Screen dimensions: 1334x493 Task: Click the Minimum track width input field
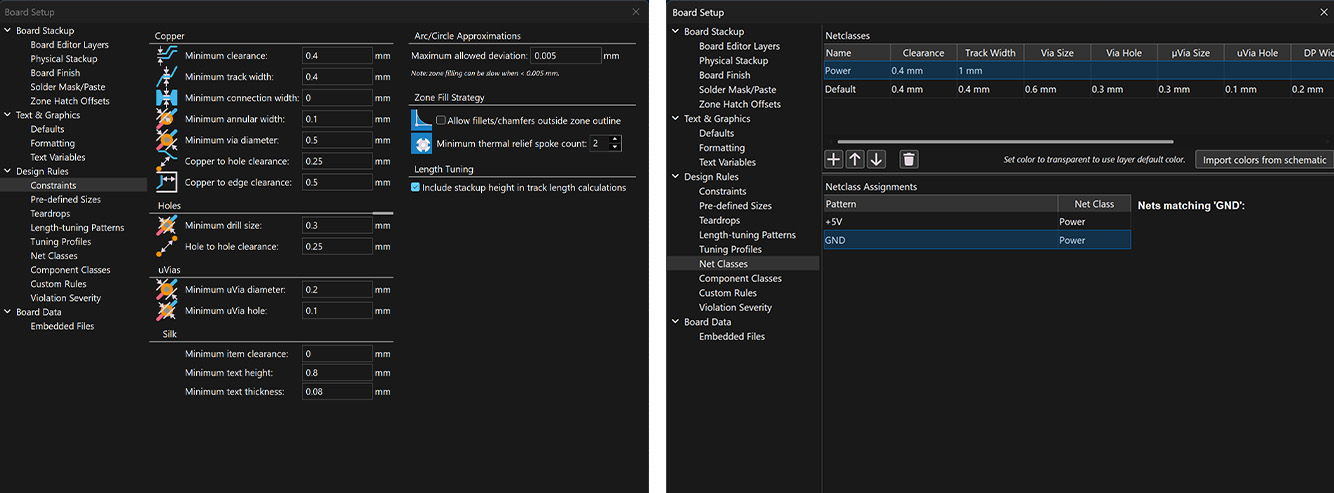pyautogui.click(x=337, y=77)
